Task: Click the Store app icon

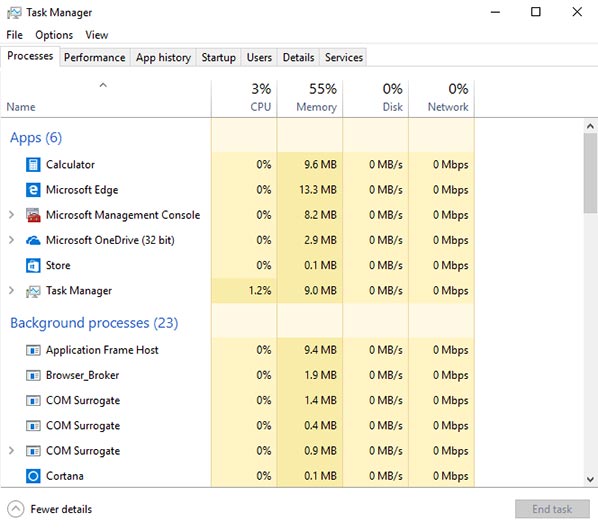Action: [33, 266]
